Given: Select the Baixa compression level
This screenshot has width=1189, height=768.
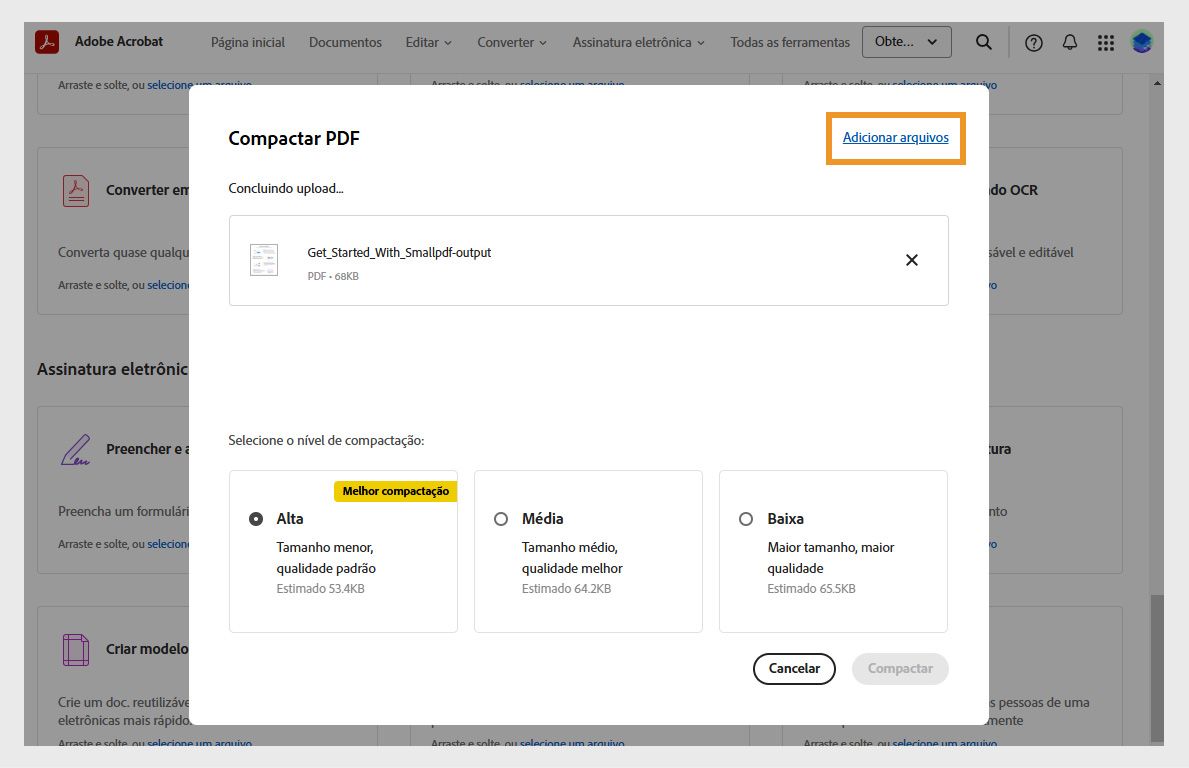Looking at the screenshot, I should (745, 518).
